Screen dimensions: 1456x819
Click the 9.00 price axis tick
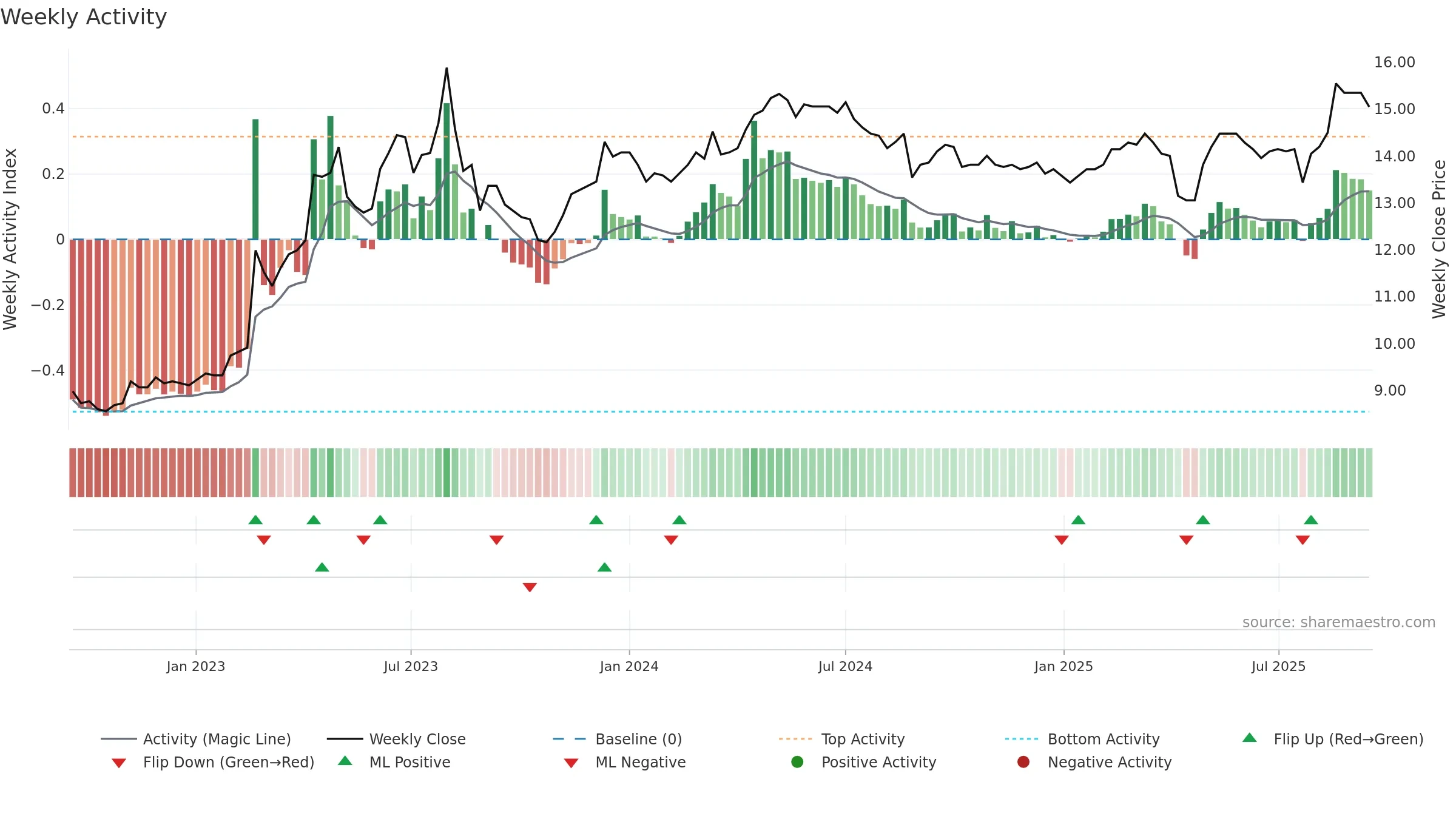(1390, 391)
